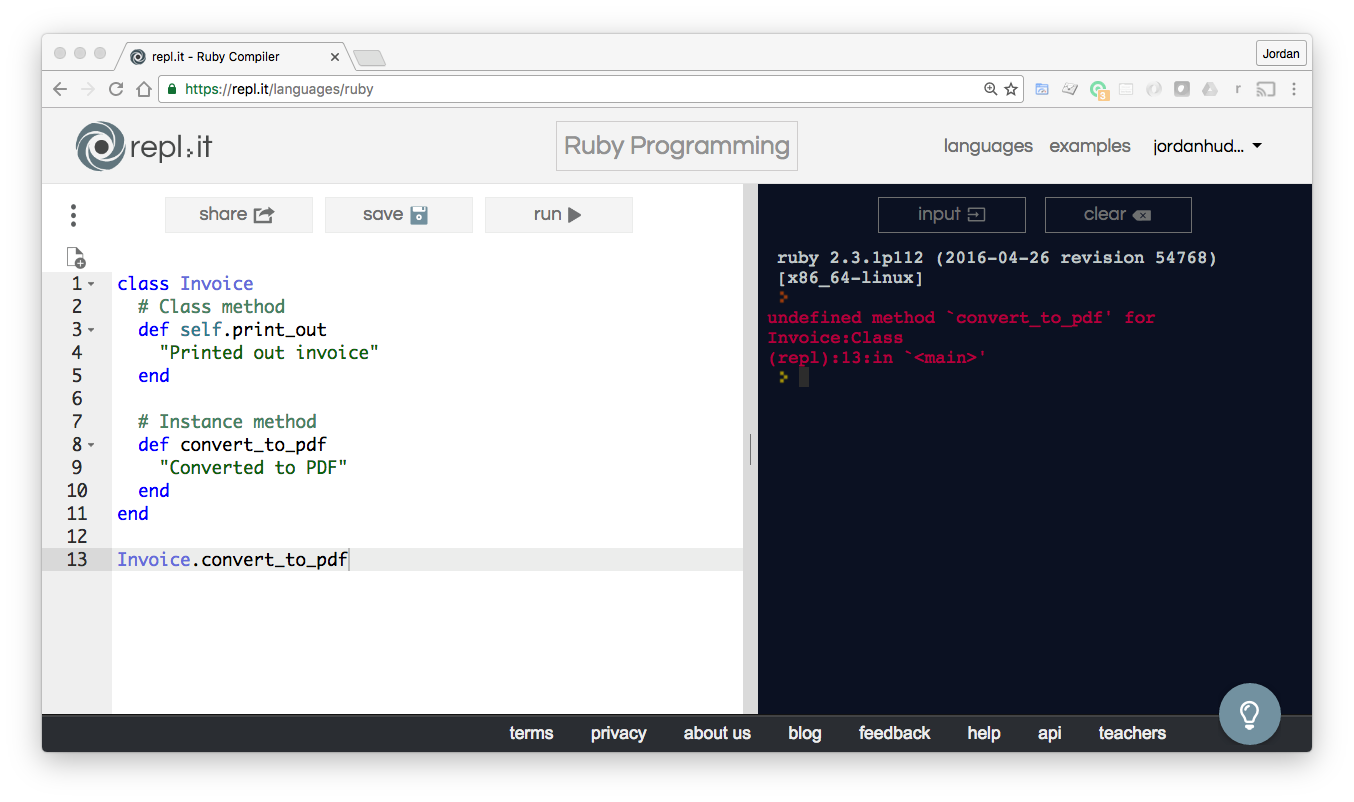Image resolution: width=1354 pixels, height=802 pixels.
Task: Click the Jordan profile button
Action: [1280, 52]
